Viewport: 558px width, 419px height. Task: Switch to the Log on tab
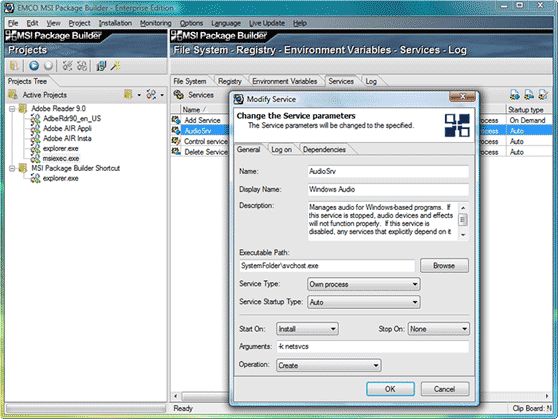pos(281,150)
